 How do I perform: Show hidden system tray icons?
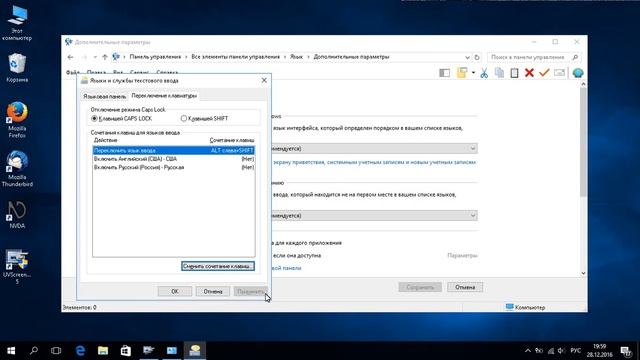pos(528,351)
